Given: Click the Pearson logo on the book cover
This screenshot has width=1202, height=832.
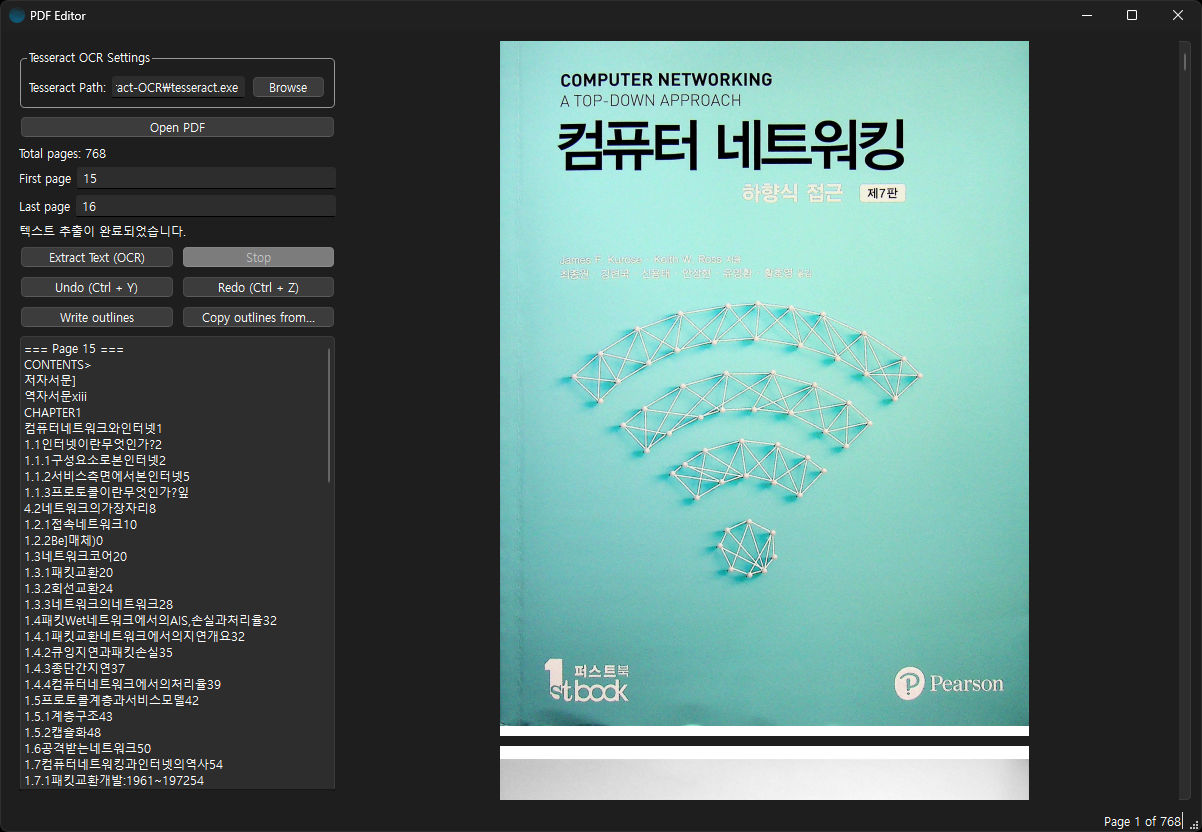Looking at the screenshot, I should point(948,685).
